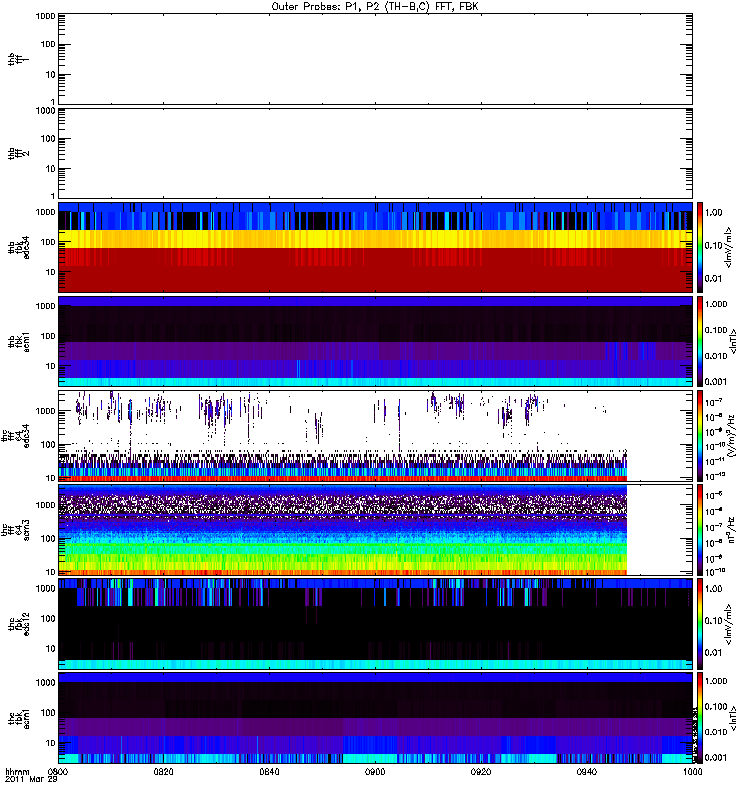The width and height of the screenshot is (750, 800).
Task: Click the thc edc12 mV/m color bar
Action: pos(699,624)
